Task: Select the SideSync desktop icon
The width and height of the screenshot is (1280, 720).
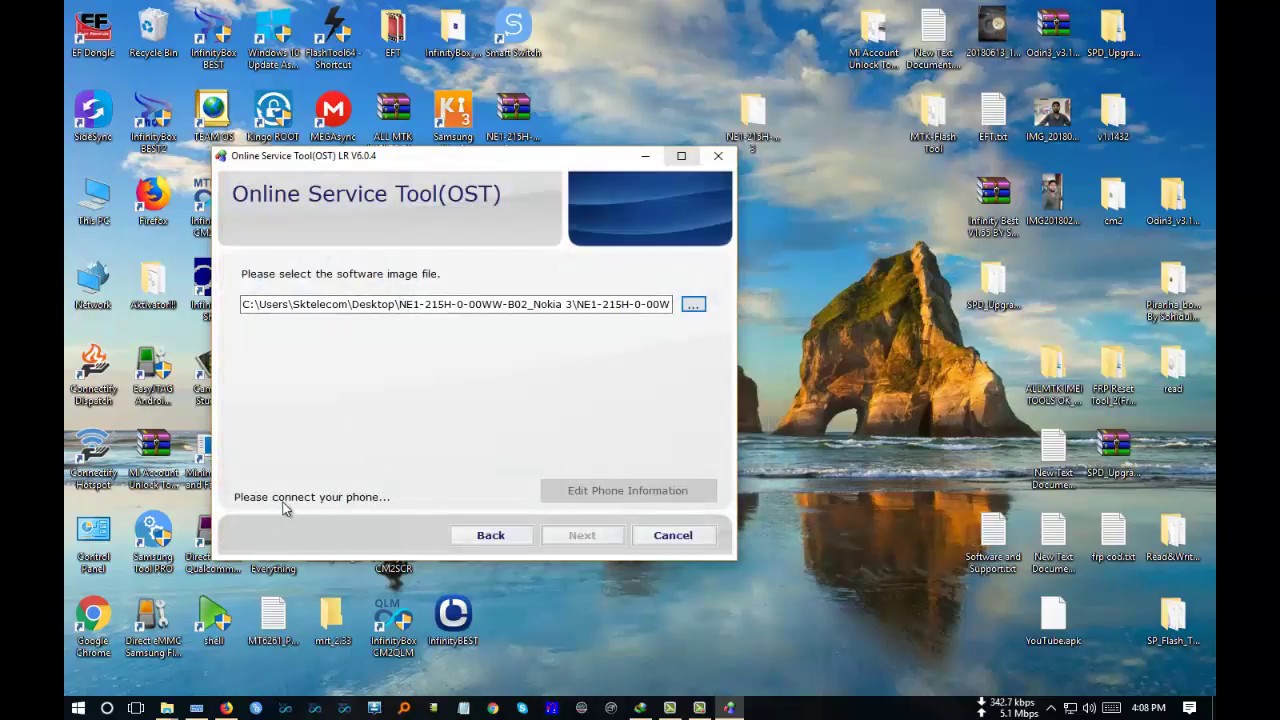Action: coord(93,117)
